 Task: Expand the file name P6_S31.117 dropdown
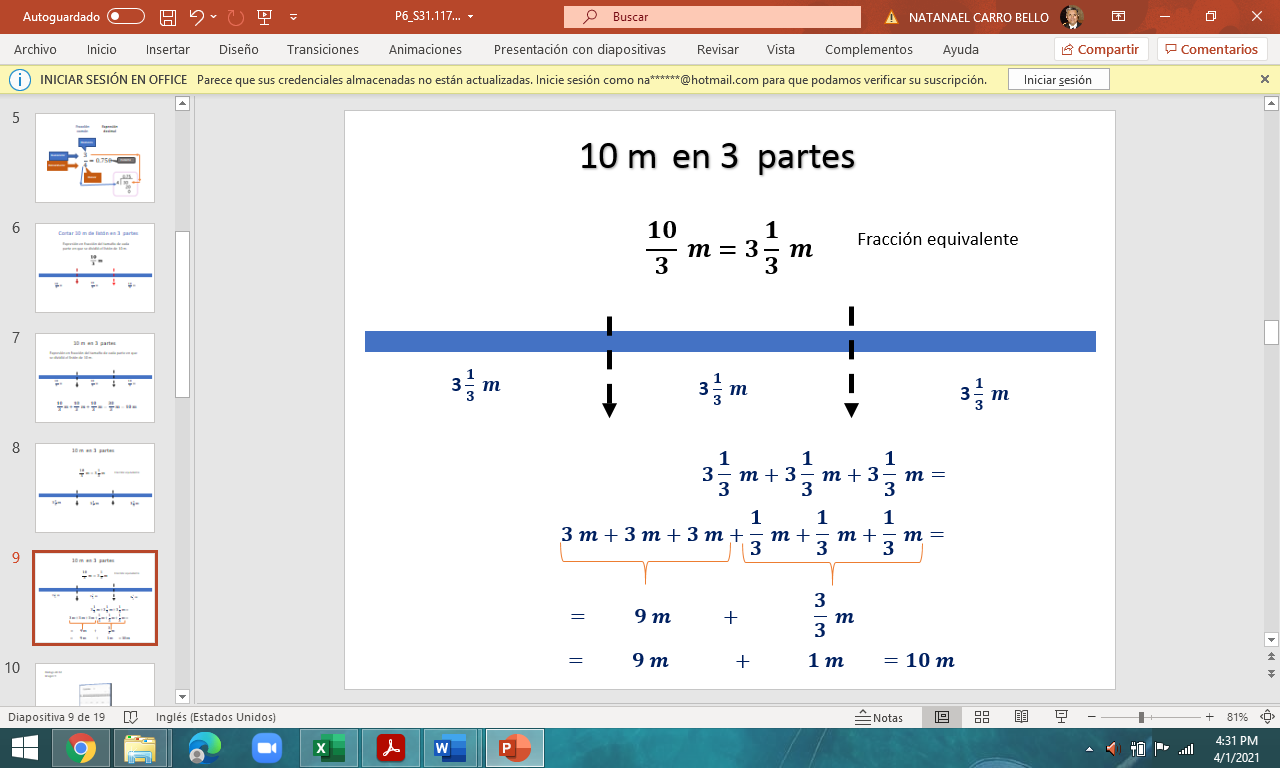[x=471, y=17]
